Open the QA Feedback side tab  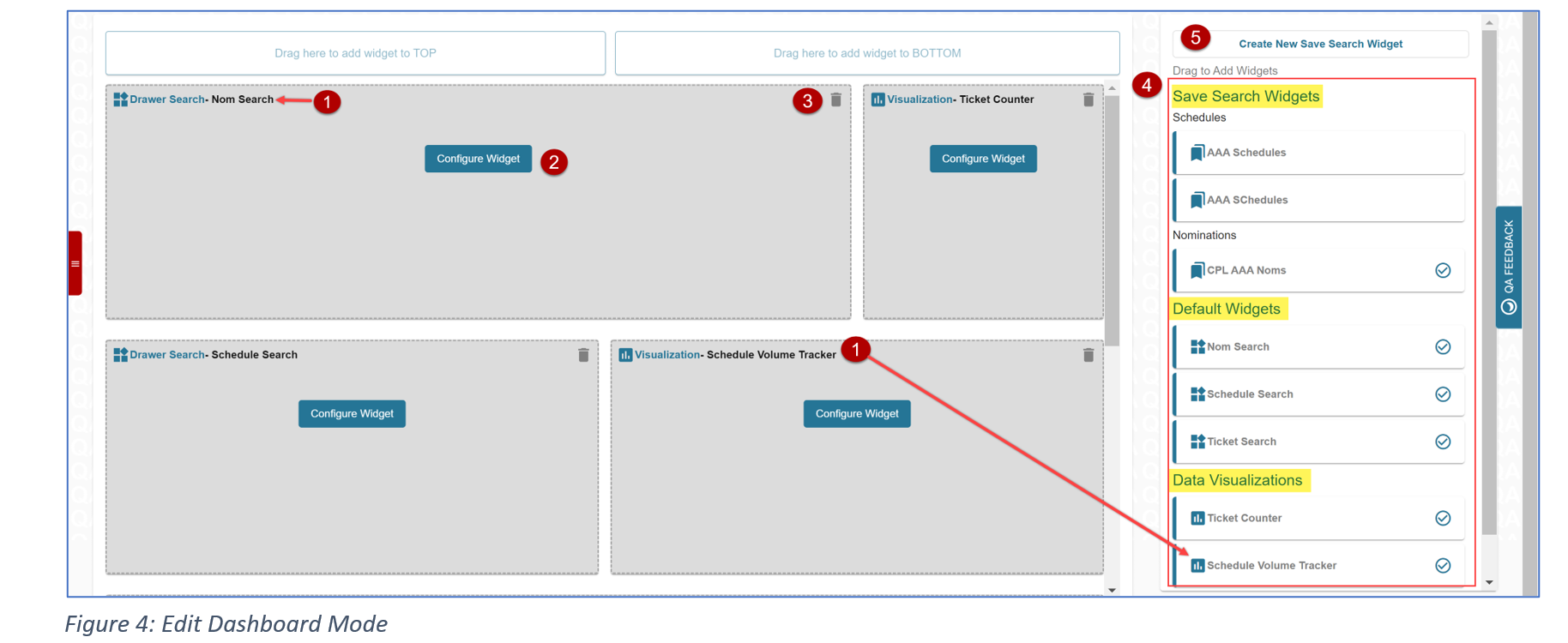pyautogui.click(x=1508, y=267)
